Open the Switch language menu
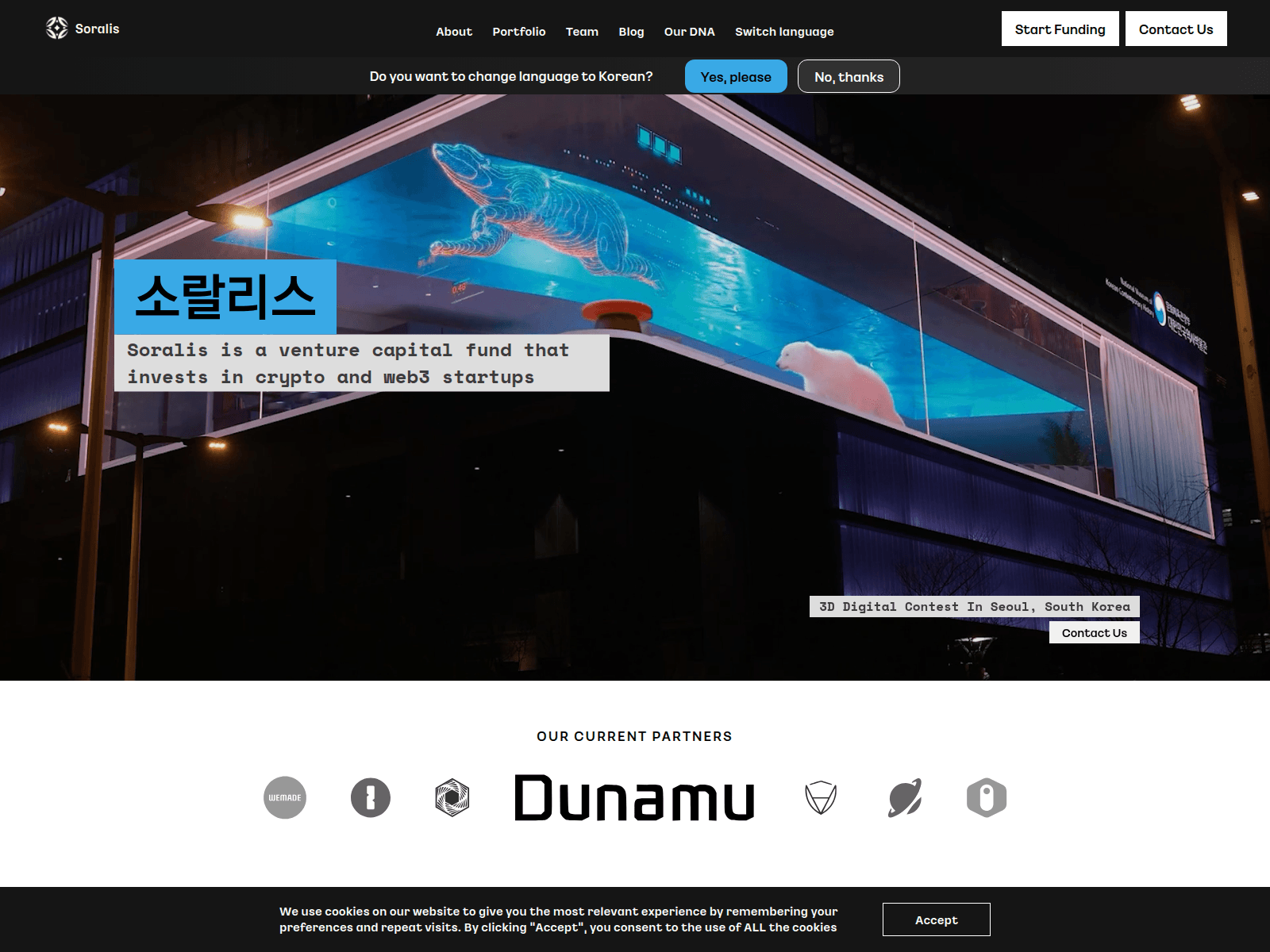The height and width of the screenshot is (952, 1270). point(784,32)
